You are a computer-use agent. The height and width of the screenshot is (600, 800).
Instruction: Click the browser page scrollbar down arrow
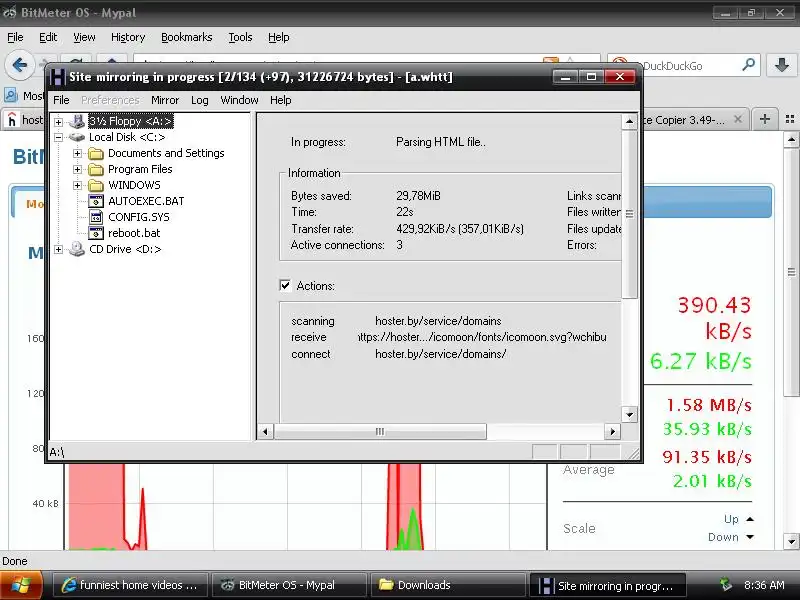[791, 541]
